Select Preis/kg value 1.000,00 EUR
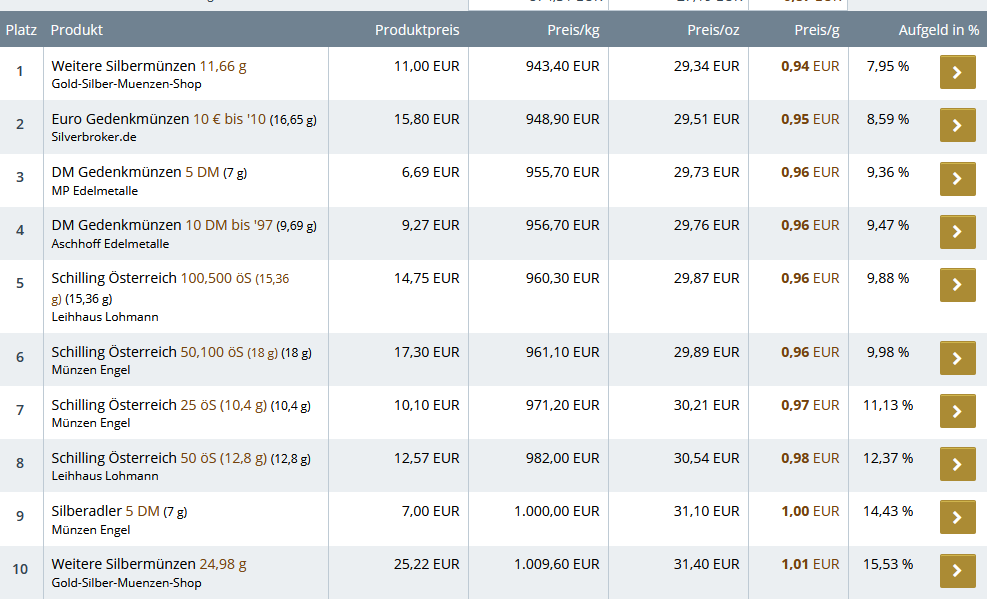Image resolution: width=987 pixels, height=599 pixels. pos(557,512)
